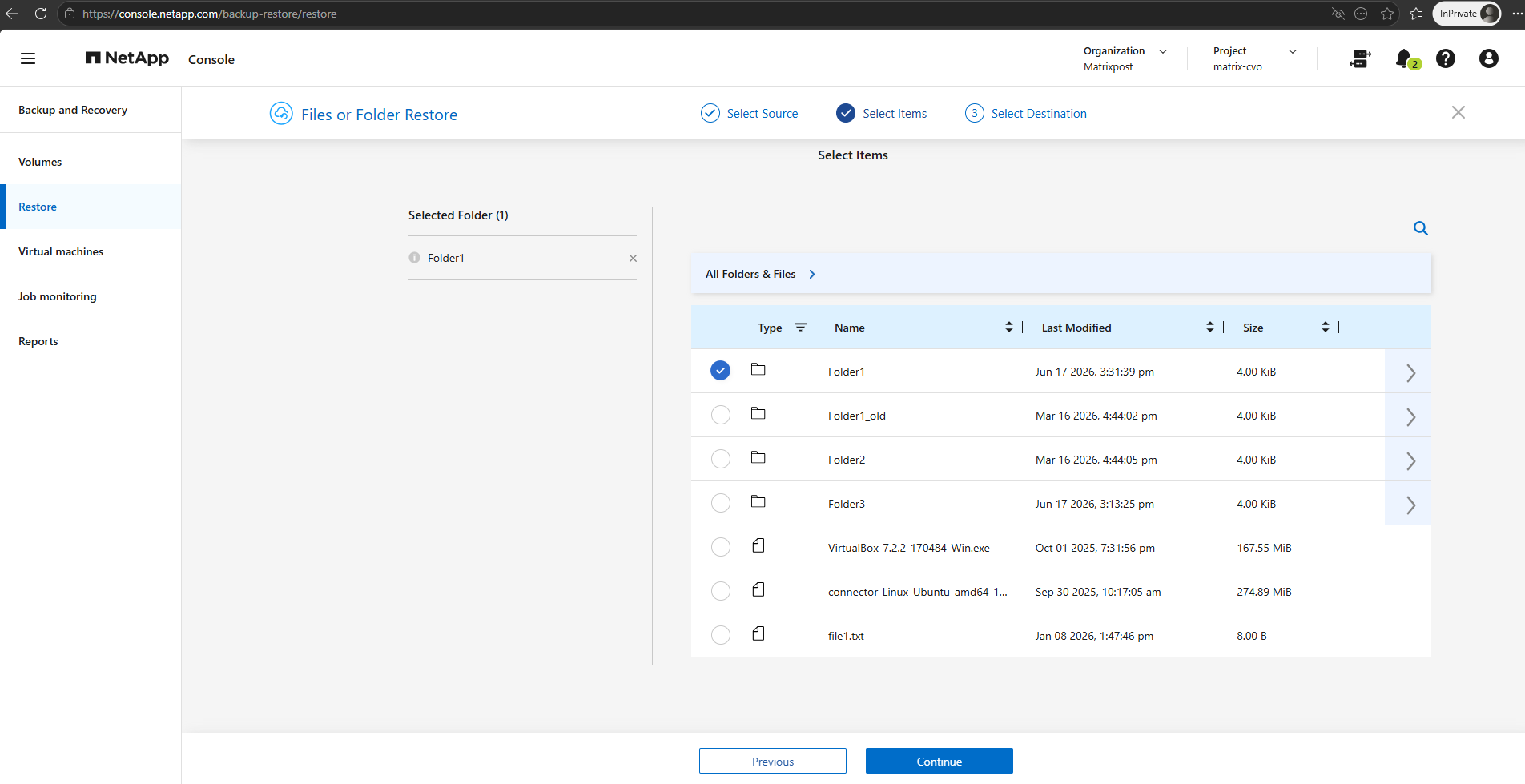Viewport: 1525px width, 784px height.
Task: Add this page to browser favorites
Action: (x=1387, y=14)
